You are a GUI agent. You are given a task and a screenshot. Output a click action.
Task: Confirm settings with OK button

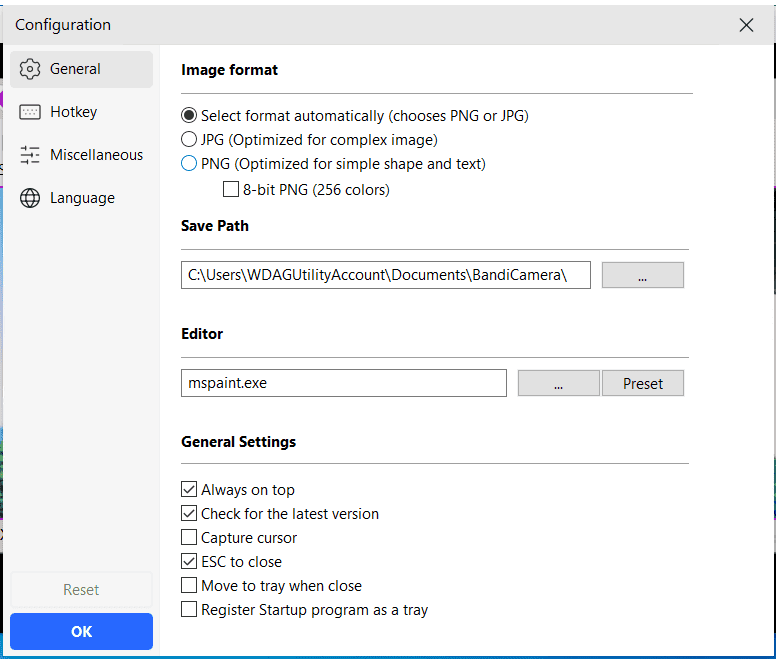[x=81, y=631]
